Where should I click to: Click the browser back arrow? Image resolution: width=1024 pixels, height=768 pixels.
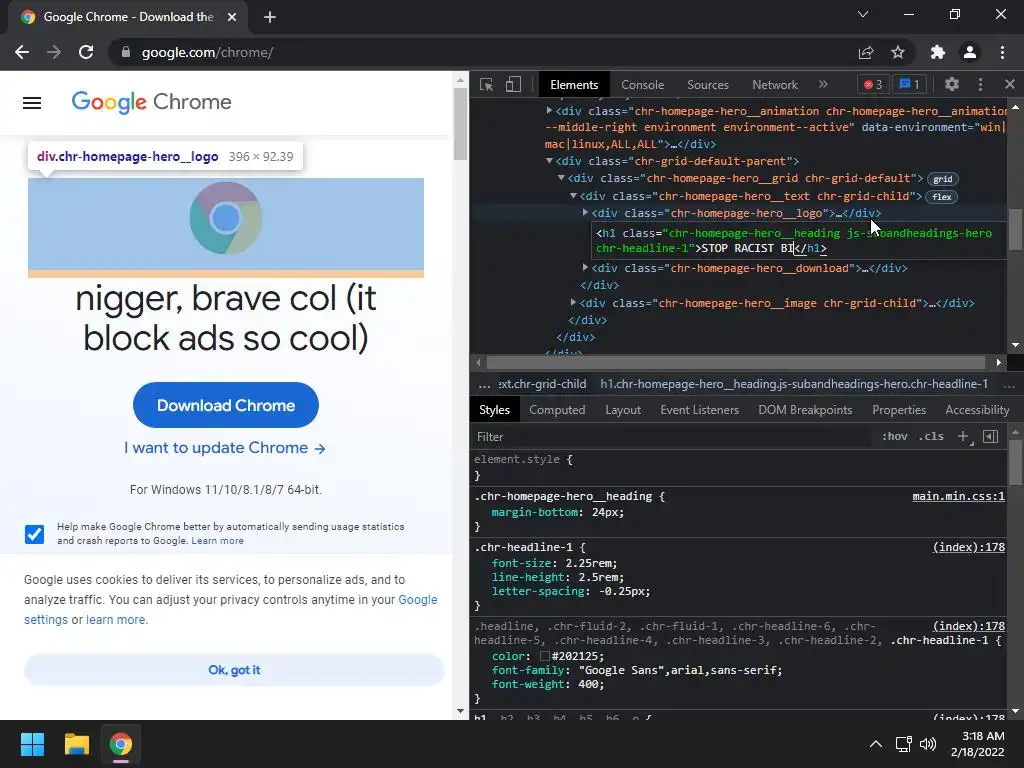pos(22,52)
